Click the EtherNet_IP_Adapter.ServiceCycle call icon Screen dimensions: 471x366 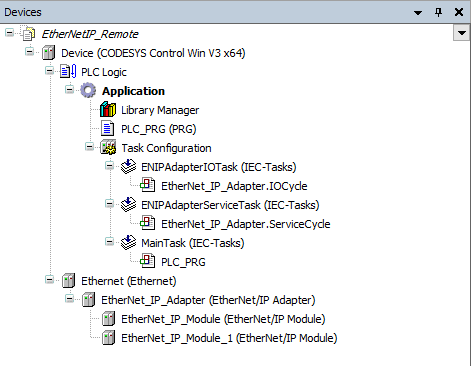coord(148,223)
